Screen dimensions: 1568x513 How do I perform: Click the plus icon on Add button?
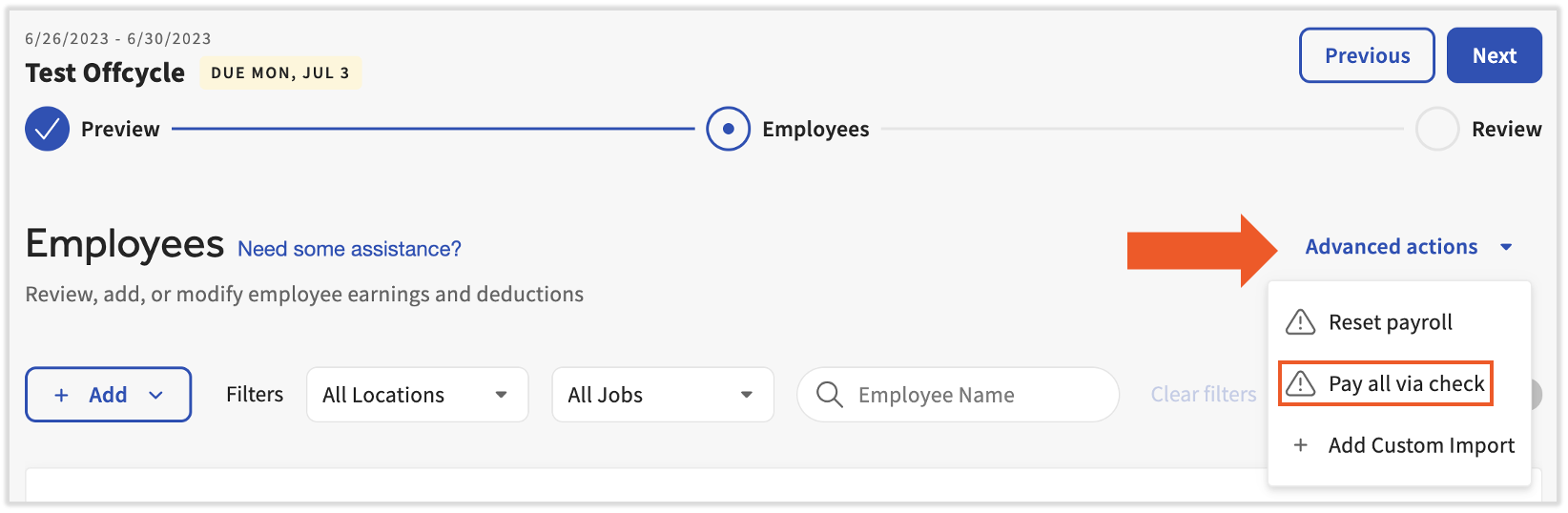(x=61, y=395)
